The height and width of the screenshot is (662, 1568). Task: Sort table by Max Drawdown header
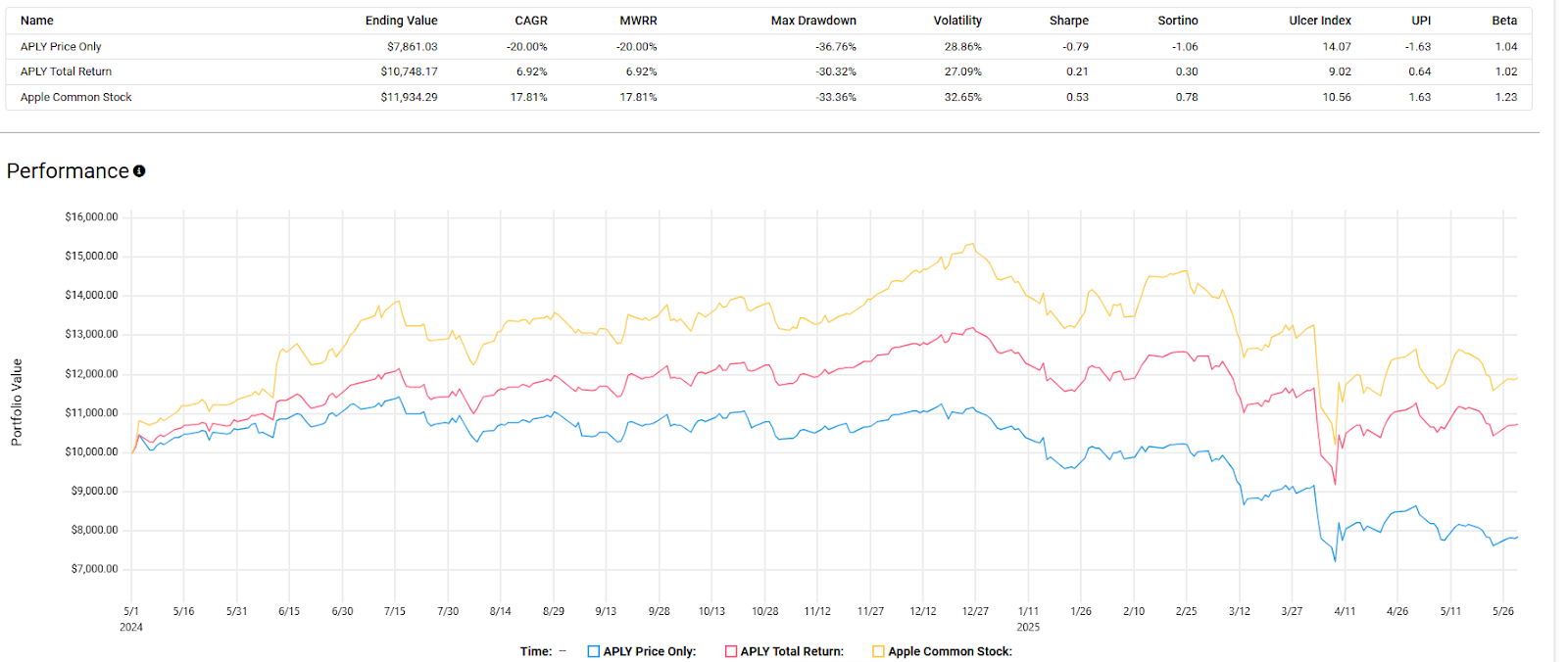pyautogui.click(x=813, y=21)
